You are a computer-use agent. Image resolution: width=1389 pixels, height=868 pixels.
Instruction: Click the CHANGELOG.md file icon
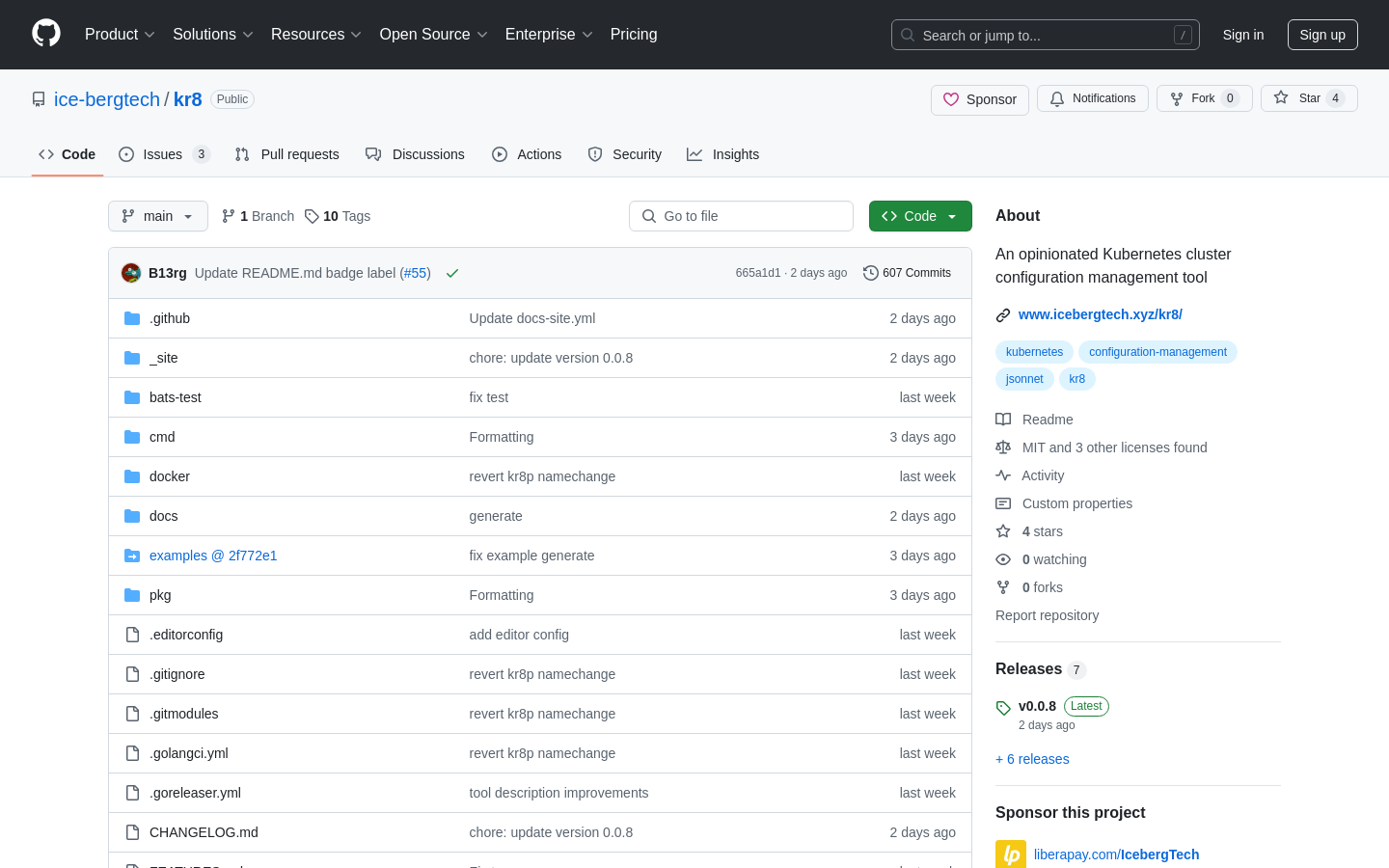tap(132, 832)
